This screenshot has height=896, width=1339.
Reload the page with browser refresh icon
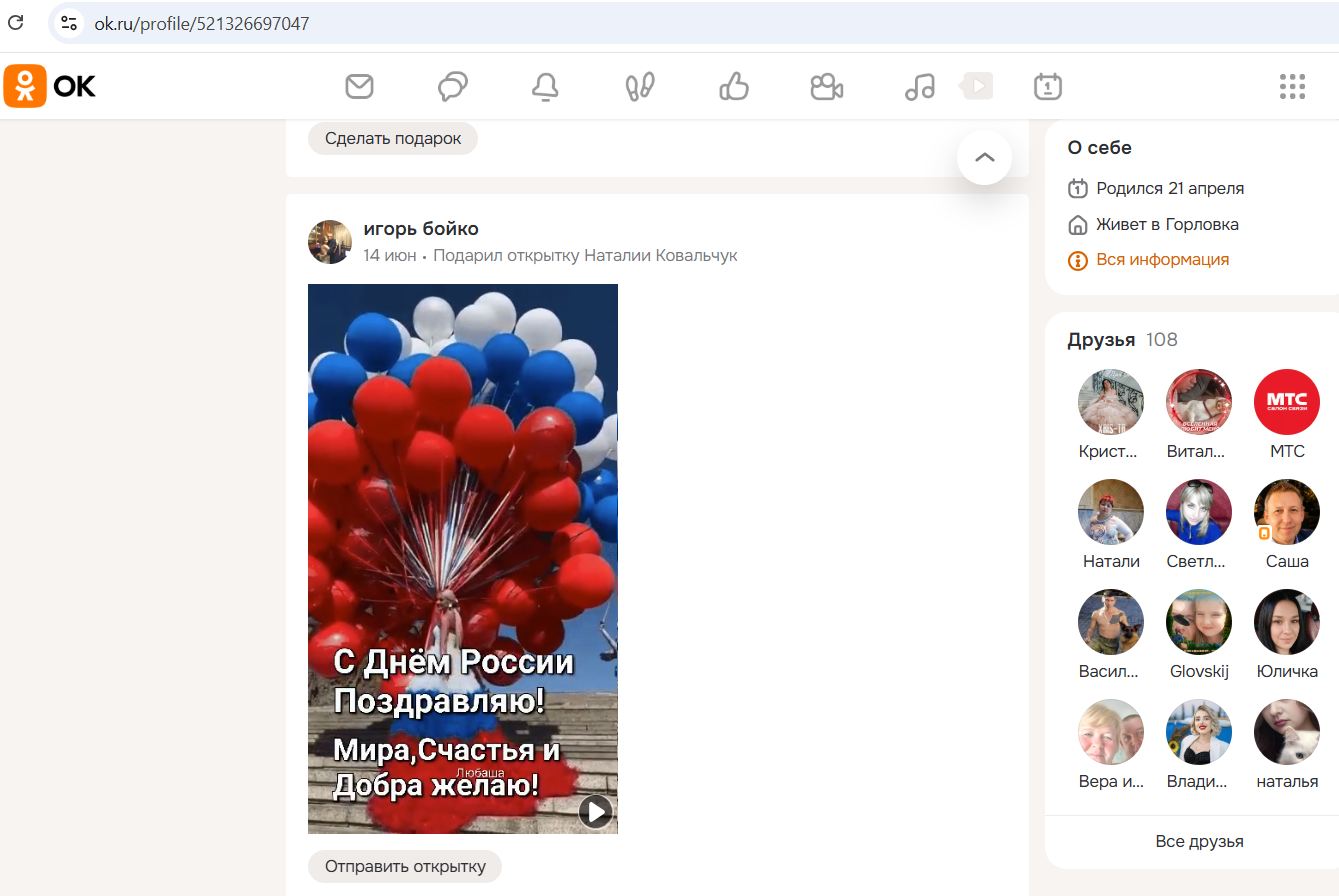(x=16, y=22)
